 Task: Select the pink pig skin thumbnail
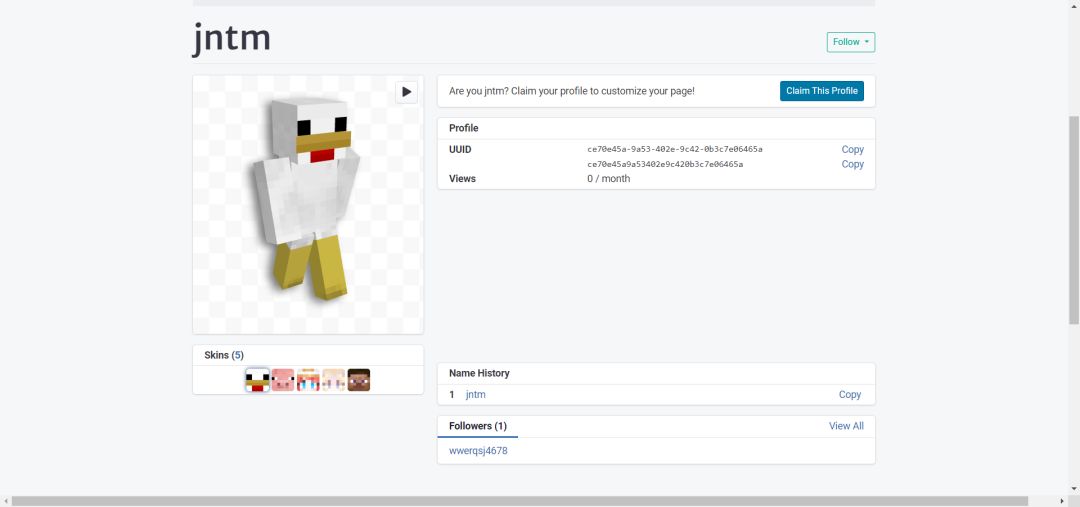click(x=282, y=380)
